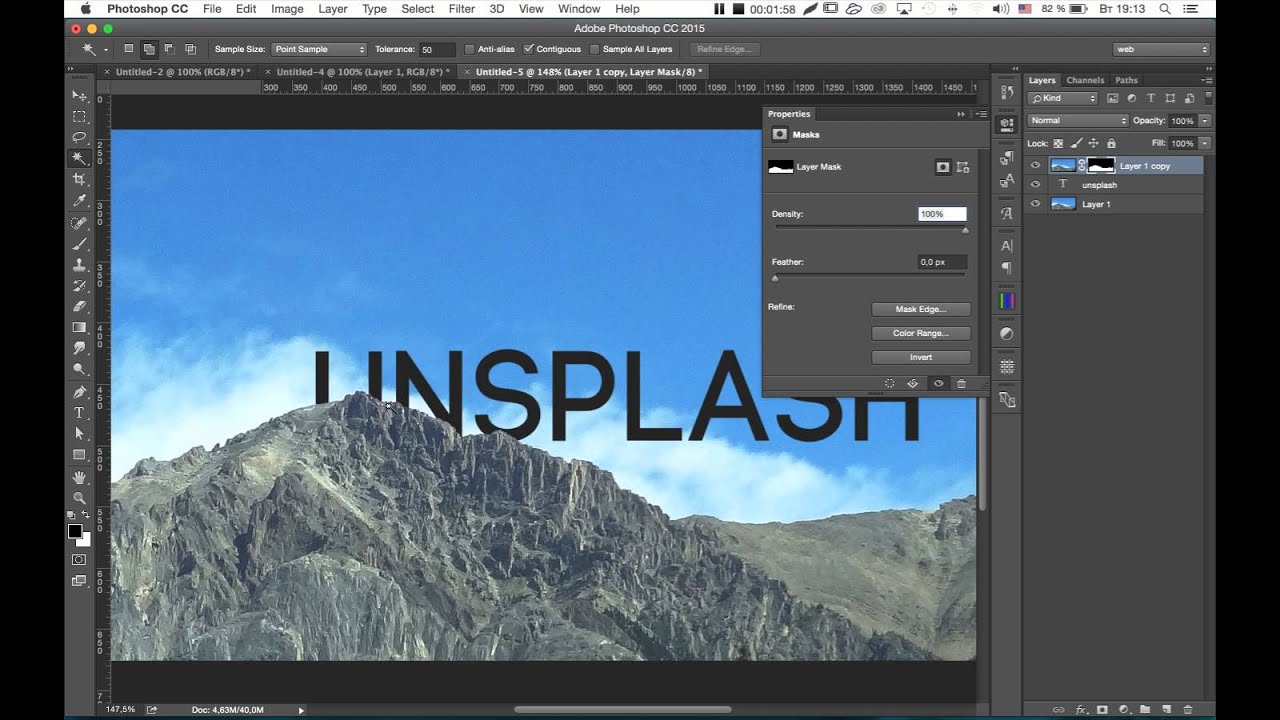Select the Path Selection tool
Image resolution: width=1280 pixels, height=720 pixels.
[79, 434]
